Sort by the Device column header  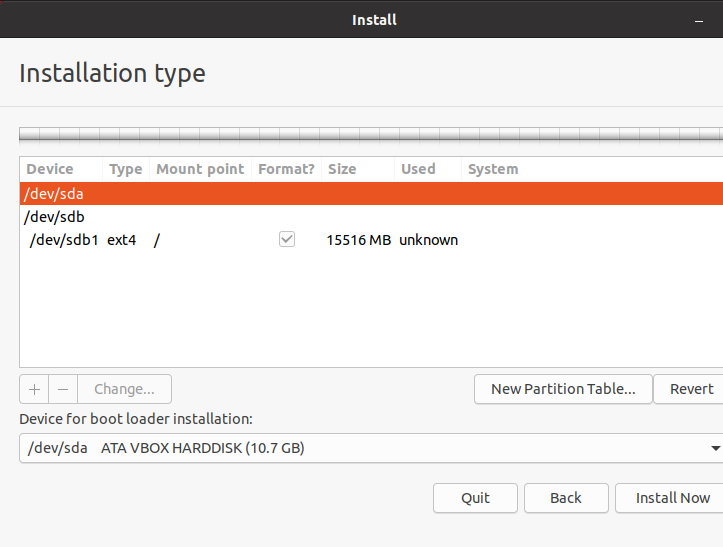click(50, 169)
